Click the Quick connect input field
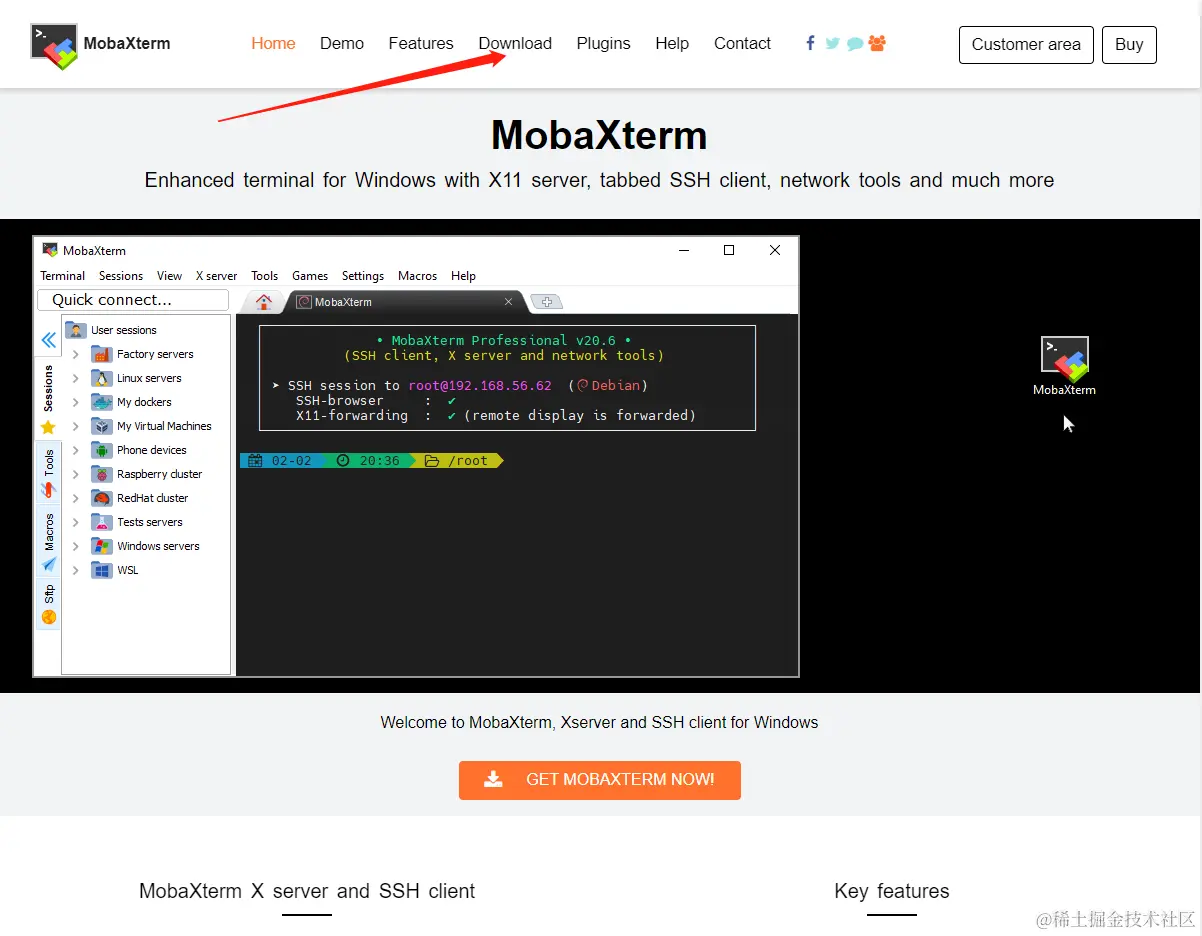The height and width of the screenshot is (936, 1202). click(133, 300)
